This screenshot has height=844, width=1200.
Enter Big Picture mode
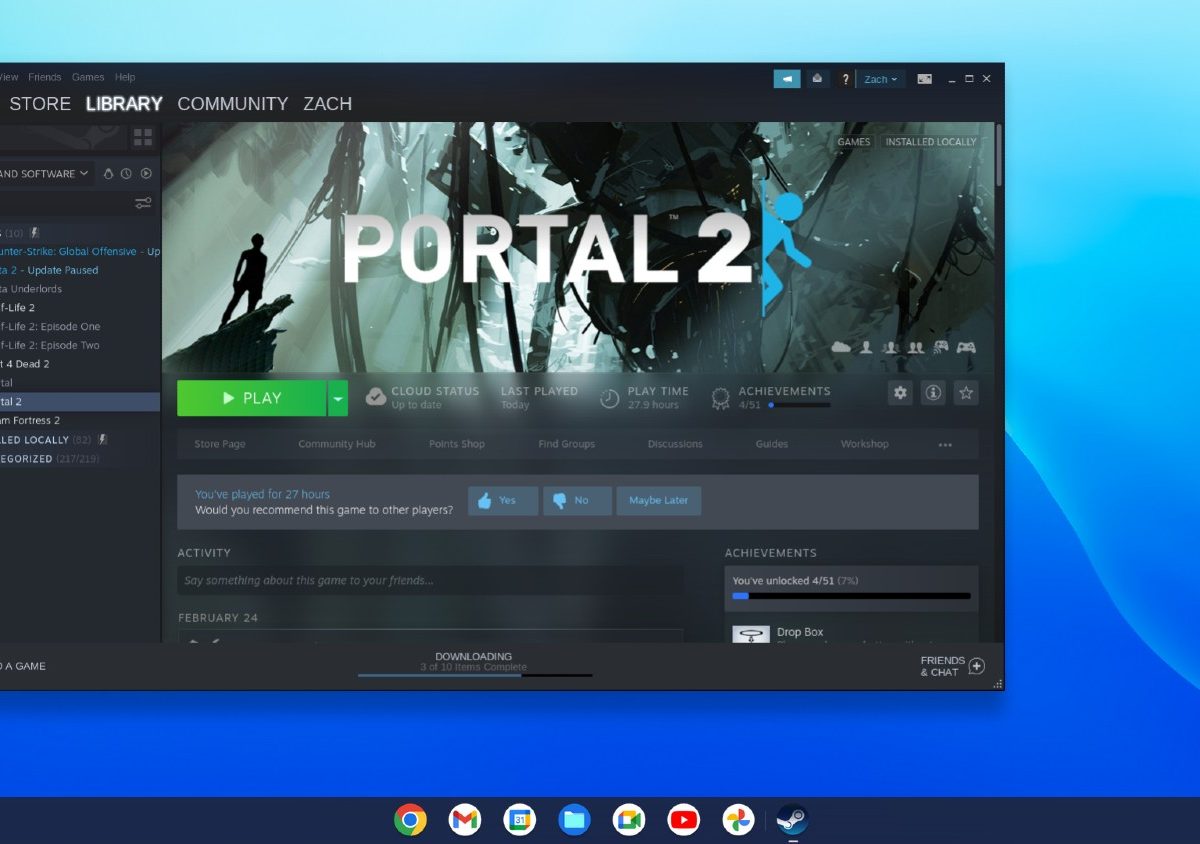pos(924,79)
